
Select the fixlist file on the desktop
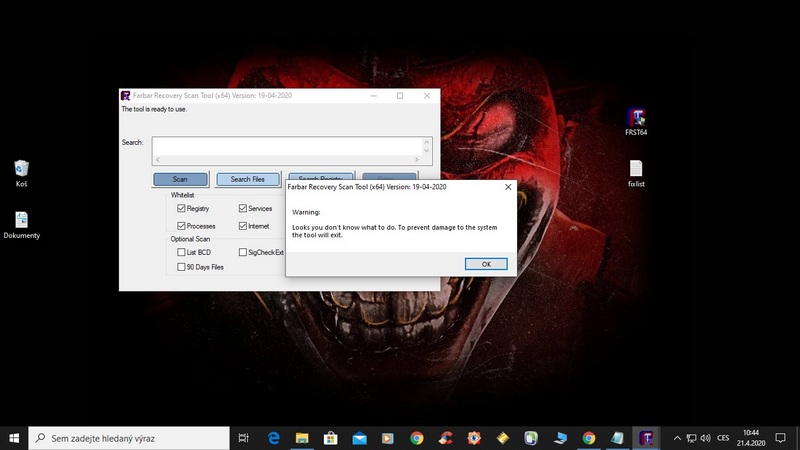[x=636, y=173]
